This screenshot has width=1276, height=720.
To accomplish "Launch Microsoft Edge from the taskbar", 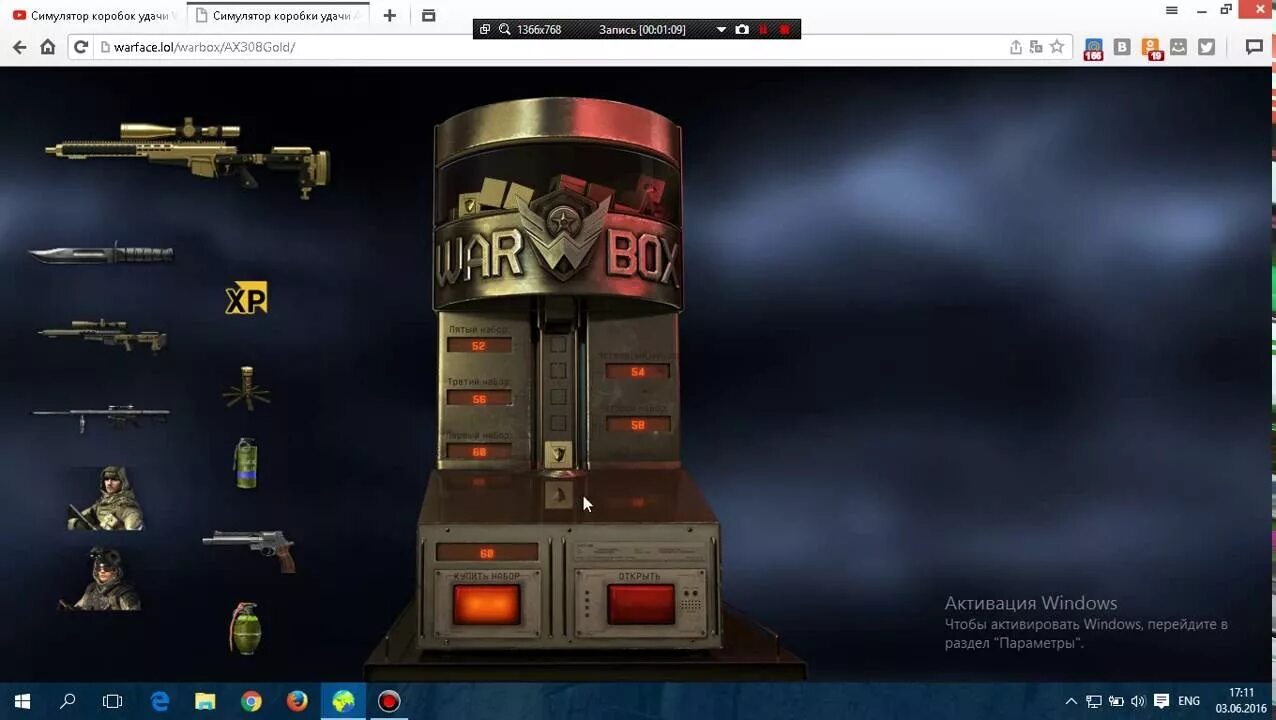I will [160, 701].
